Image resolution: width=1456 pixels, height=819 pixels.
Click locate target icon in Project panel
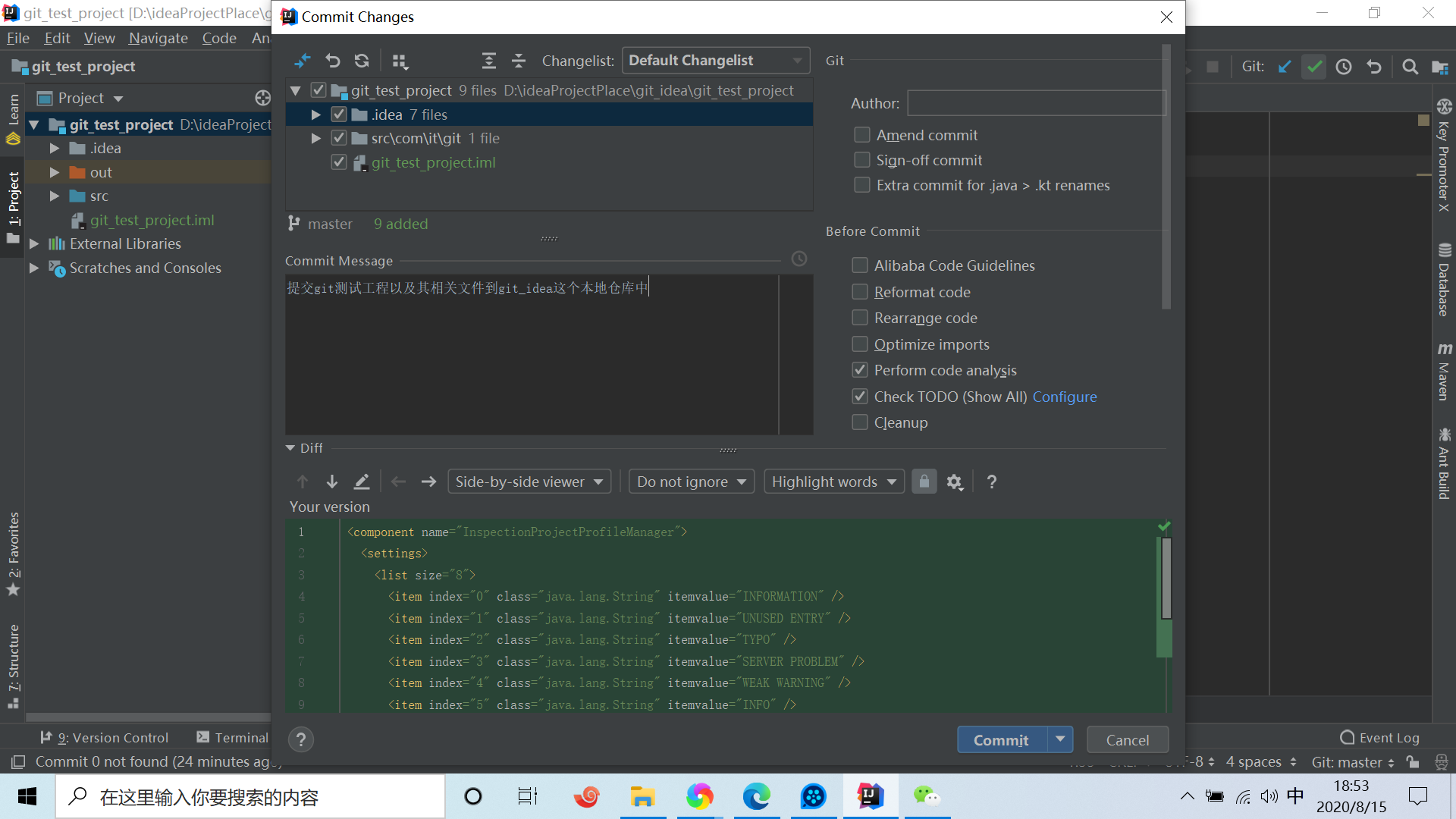point(263,98)
